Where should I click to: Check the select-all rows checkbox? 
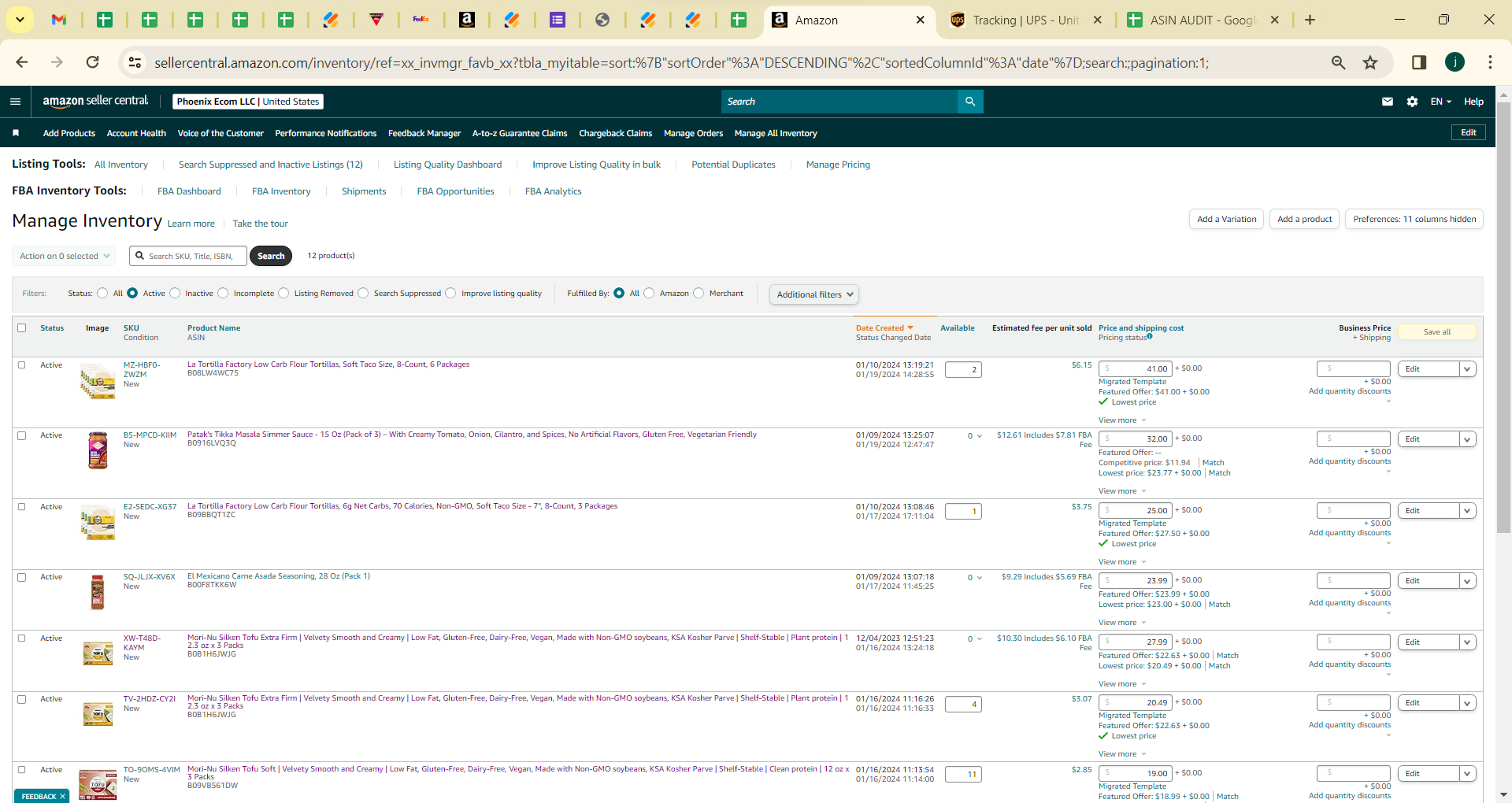22,328
